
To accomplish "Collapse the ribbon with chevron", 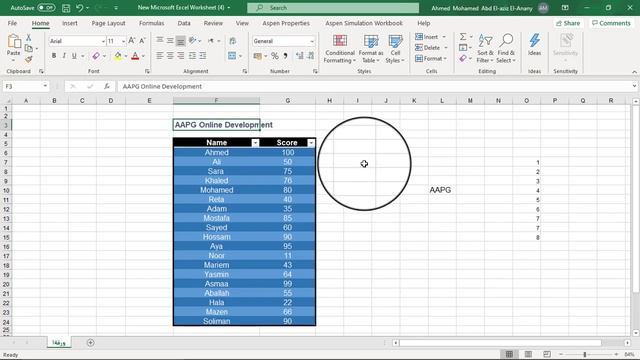I will tap(634, 72).
